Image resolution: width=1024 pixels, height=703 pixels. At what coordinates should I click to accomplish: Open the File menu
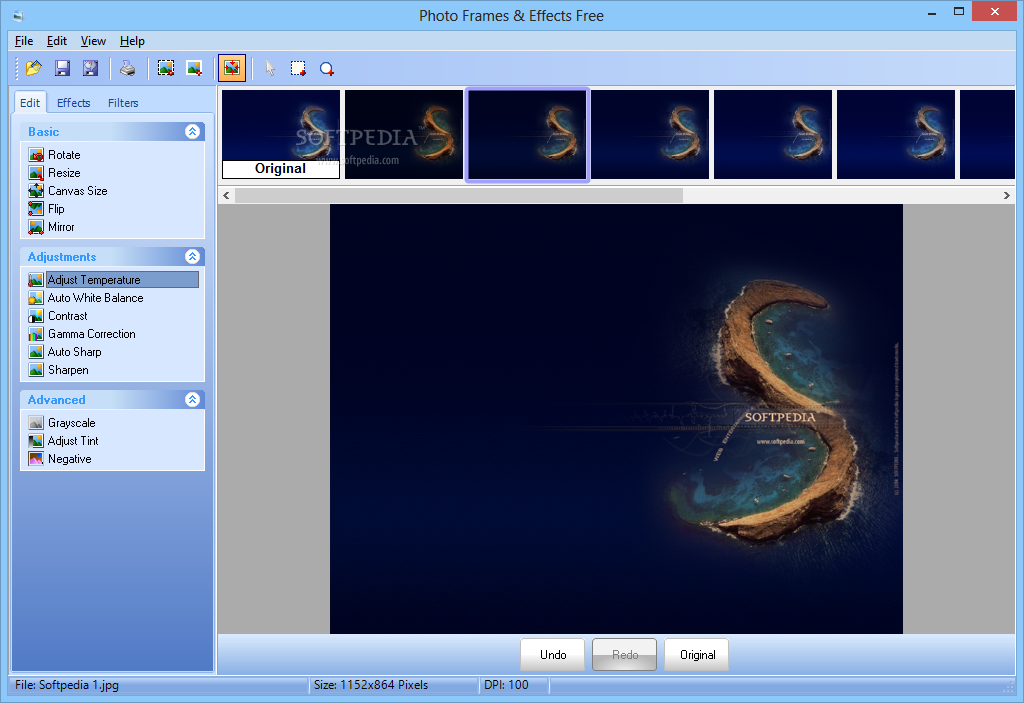(24, 41)
